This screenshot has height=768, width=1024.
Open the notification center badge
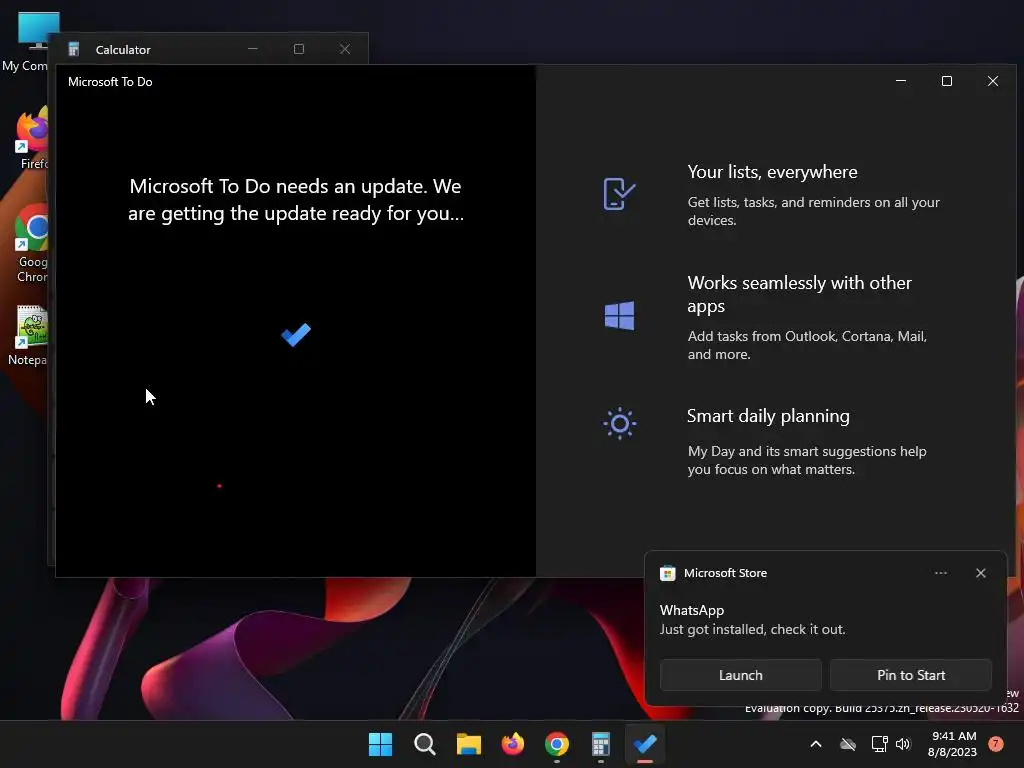[995, 744]
